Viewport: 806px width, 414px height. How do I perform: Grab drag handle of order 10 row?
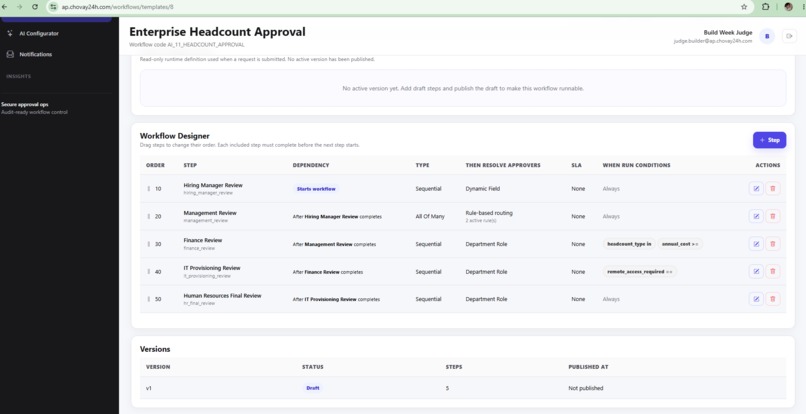(x=149, y=189)
